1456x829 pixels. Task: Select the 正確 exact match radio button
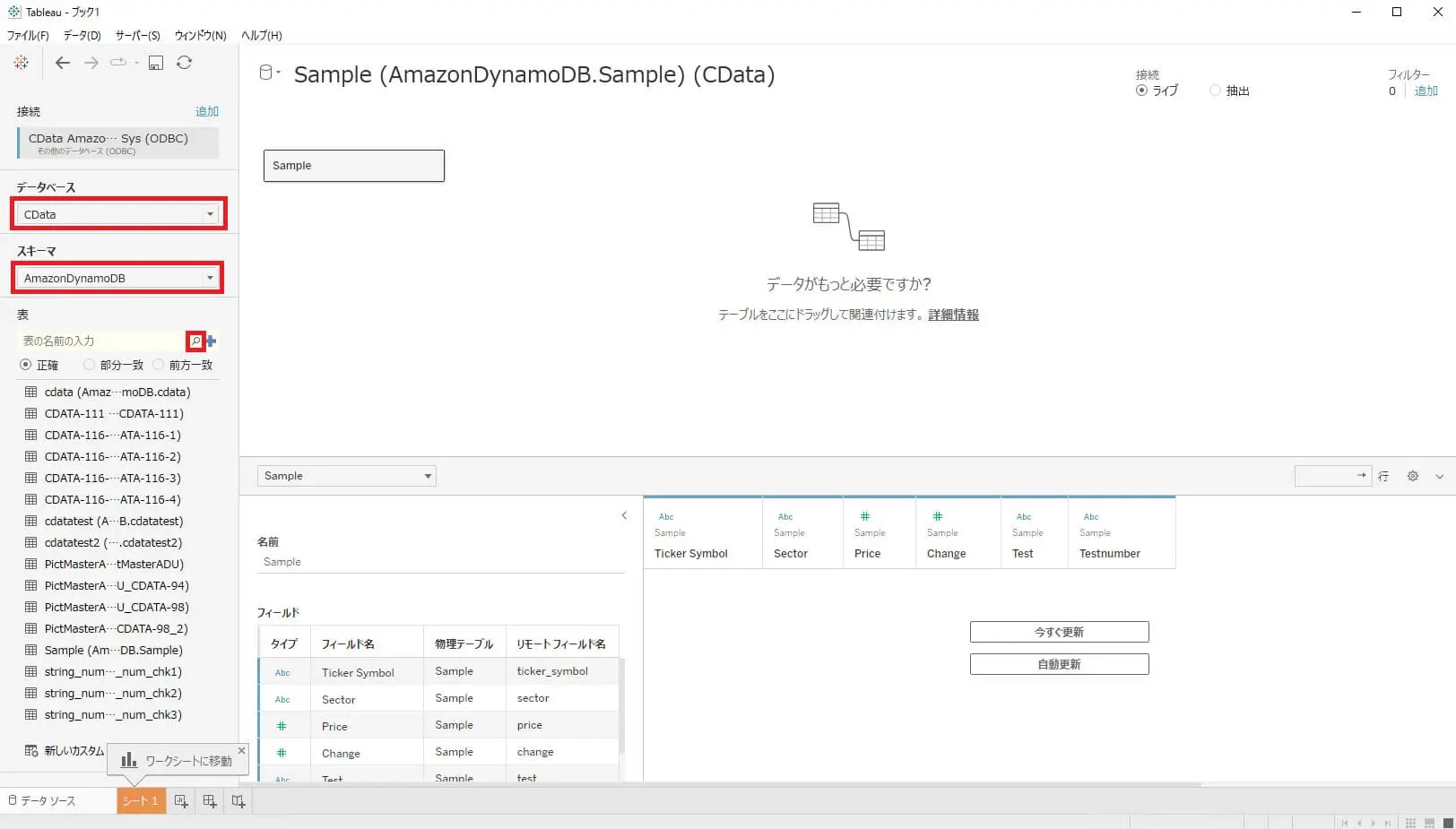25,365
